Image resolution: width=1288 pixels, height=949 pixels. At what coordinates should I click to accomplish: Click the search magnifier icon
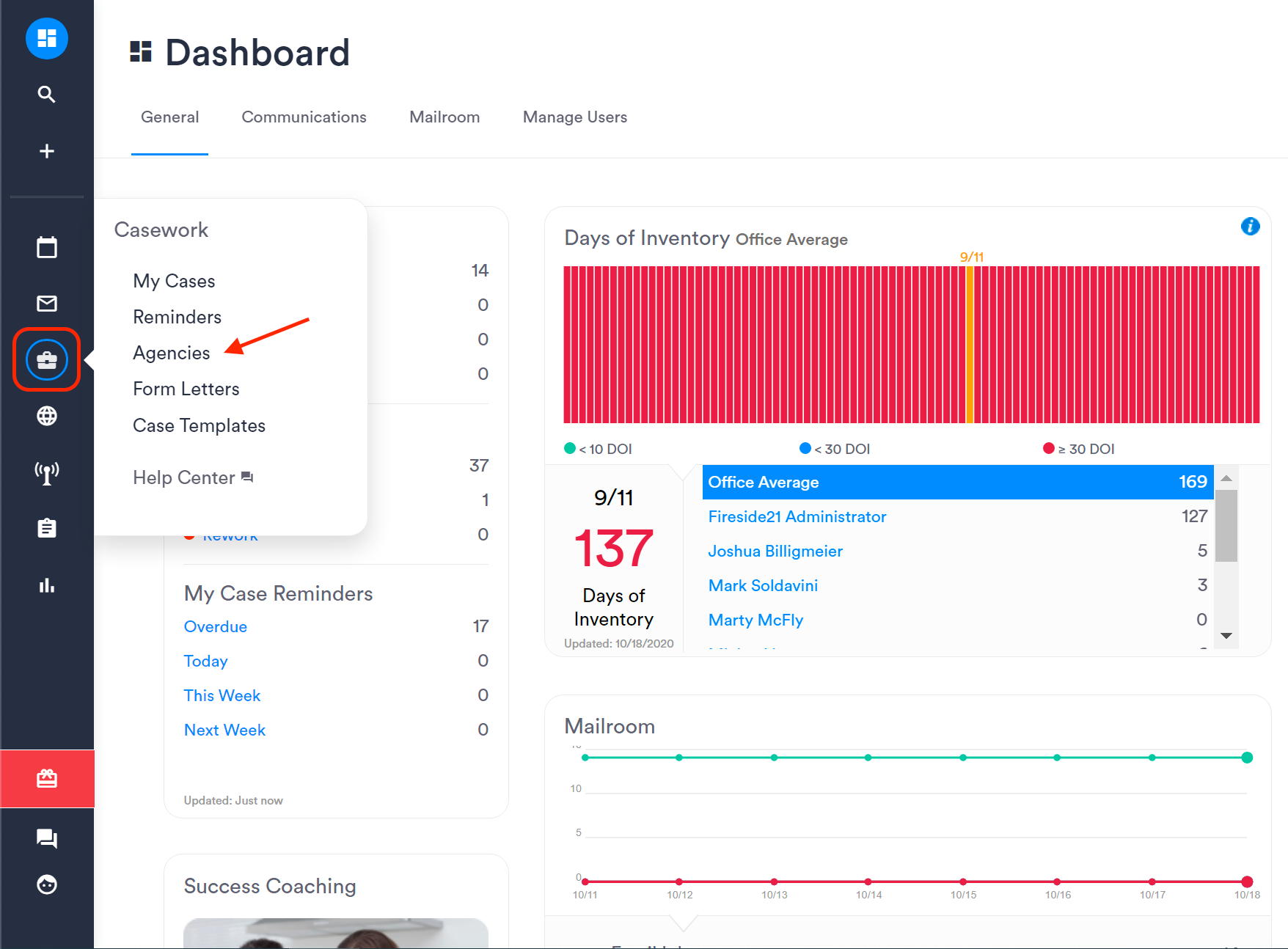click(x=47, y=94)
